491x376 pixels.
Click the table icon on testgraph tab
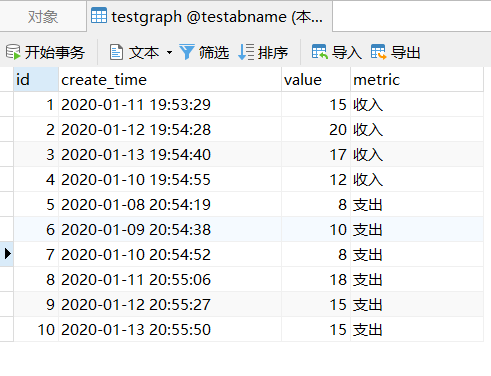tap(99, 16)
